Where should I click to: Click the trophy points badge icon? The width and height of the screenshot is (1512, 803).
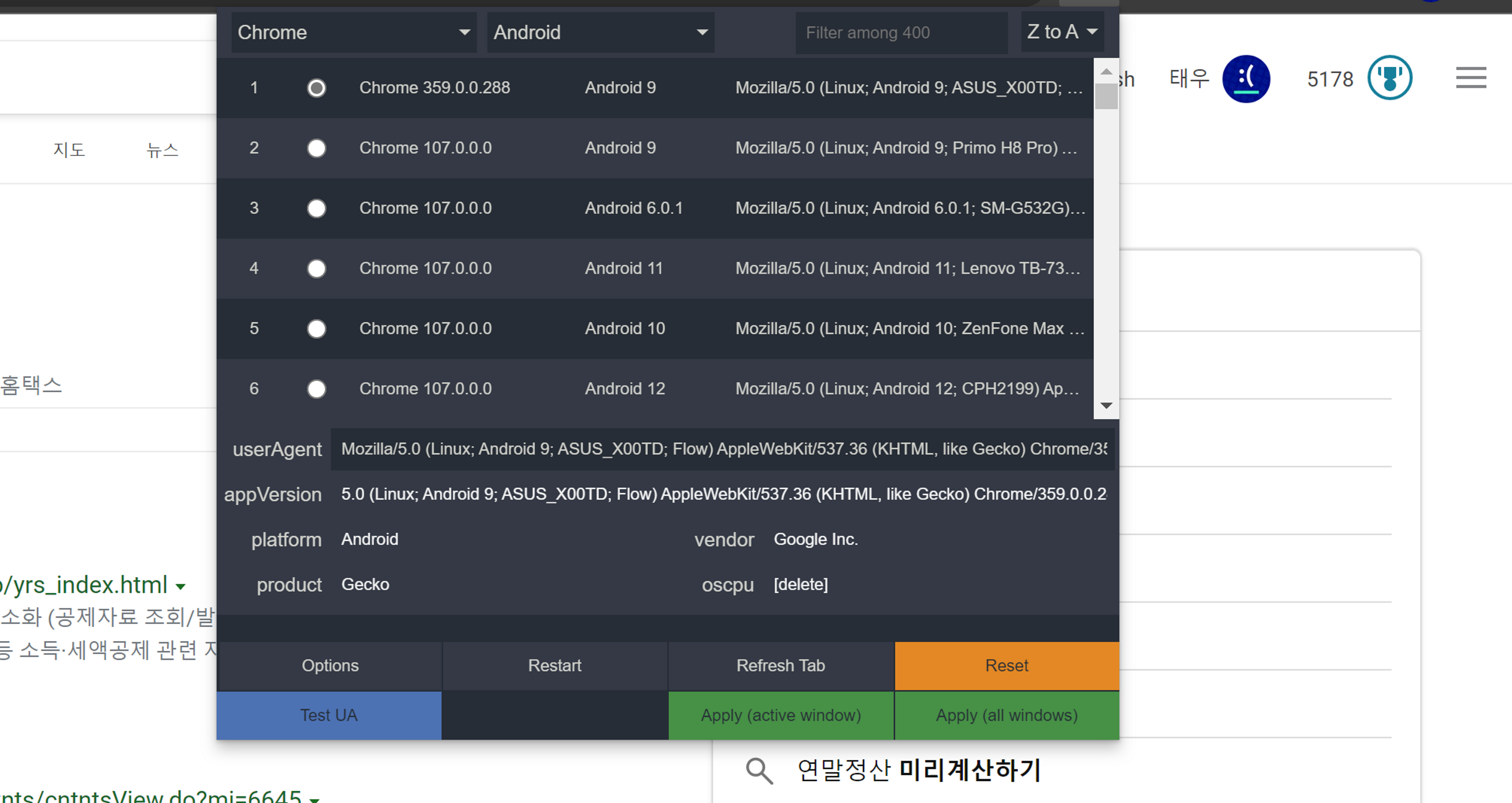[1389, 78]
